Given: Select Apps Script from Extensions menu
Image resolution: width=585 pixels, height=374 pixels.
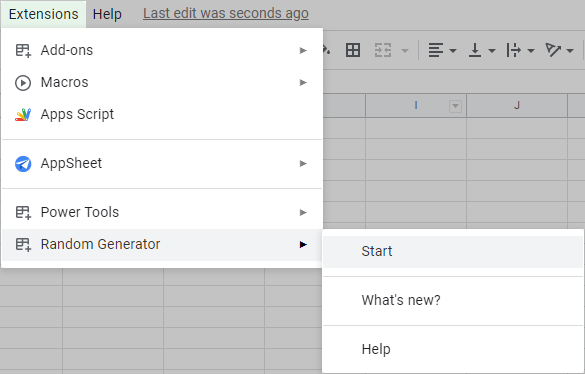Looking at the screenshot, I should click(x=162, y=114).
